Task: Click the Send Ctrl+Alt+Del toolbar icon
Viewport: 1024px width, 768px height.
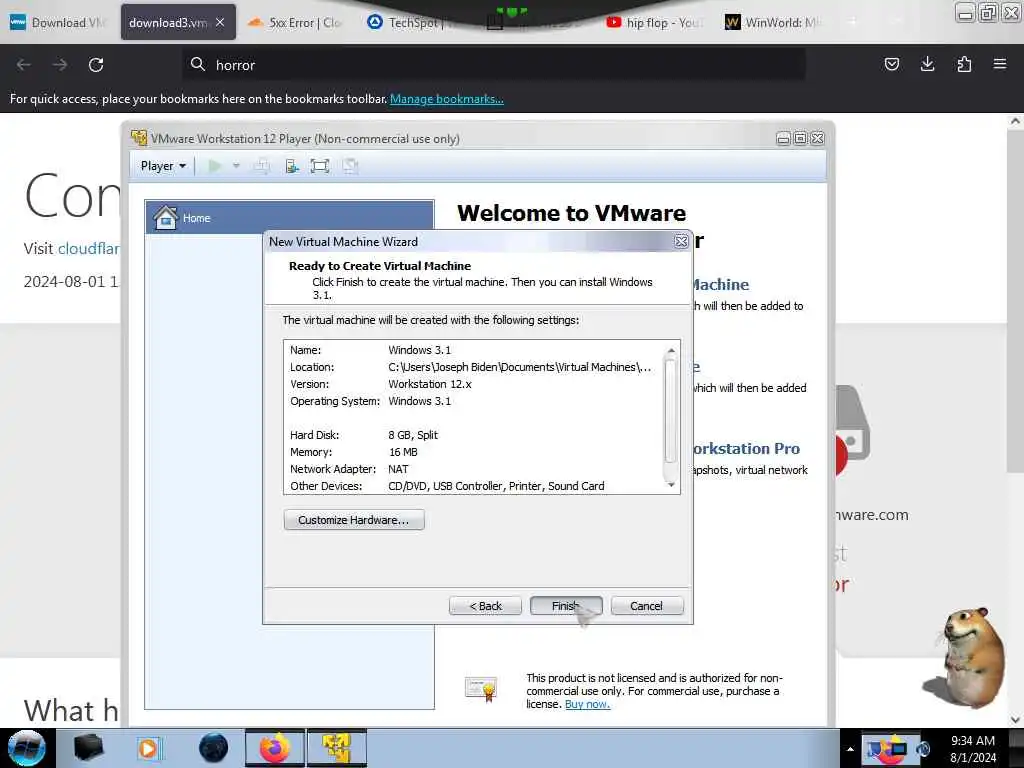Action: coord(262,166)
